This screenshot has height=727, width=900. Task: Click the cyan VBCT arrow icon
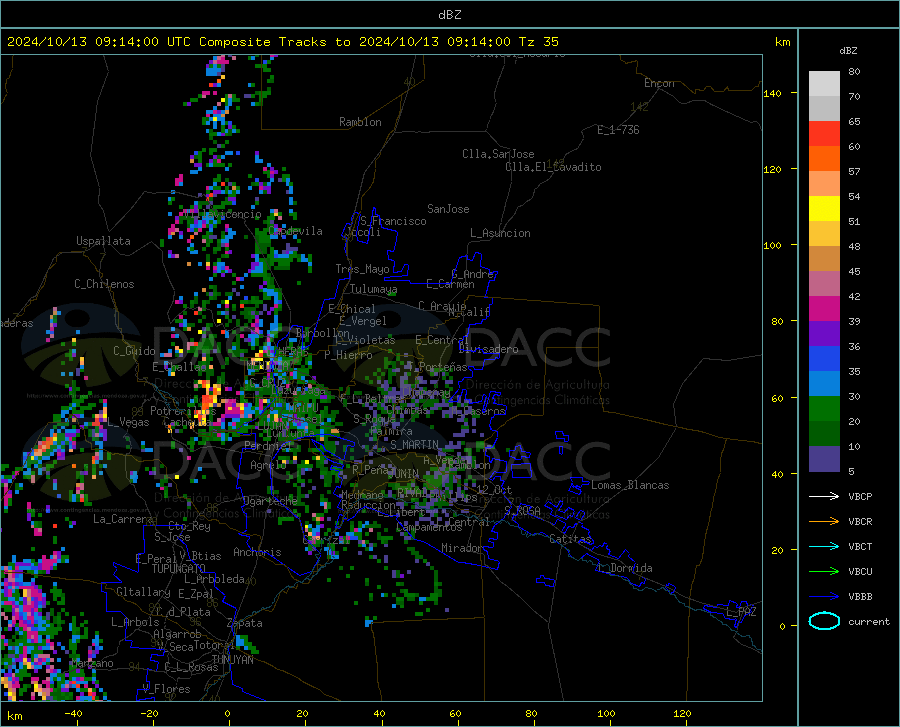point(824,546)
